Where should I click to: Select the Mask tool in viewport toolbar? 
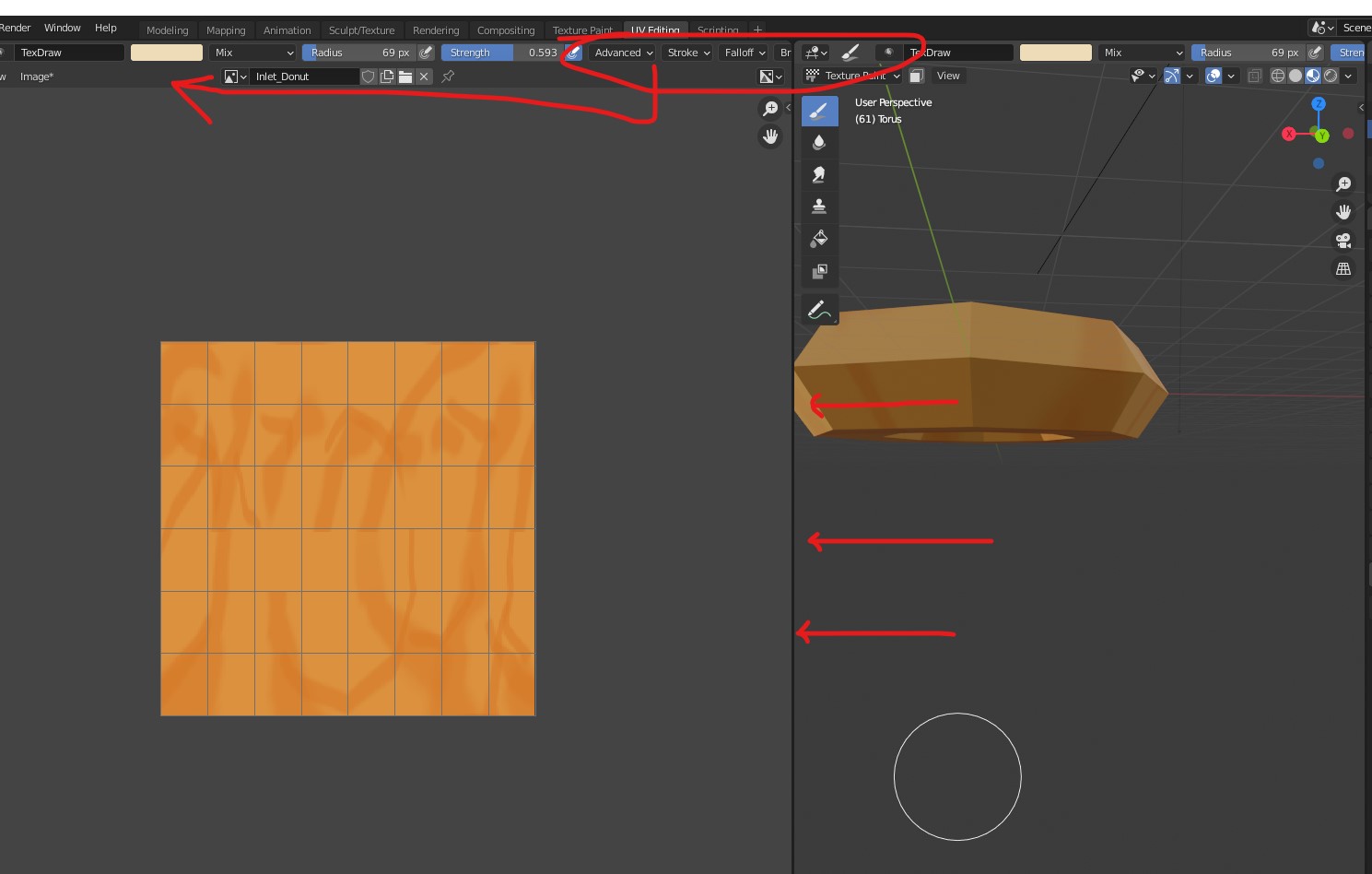pyautogui.click(x=819, y=271)
